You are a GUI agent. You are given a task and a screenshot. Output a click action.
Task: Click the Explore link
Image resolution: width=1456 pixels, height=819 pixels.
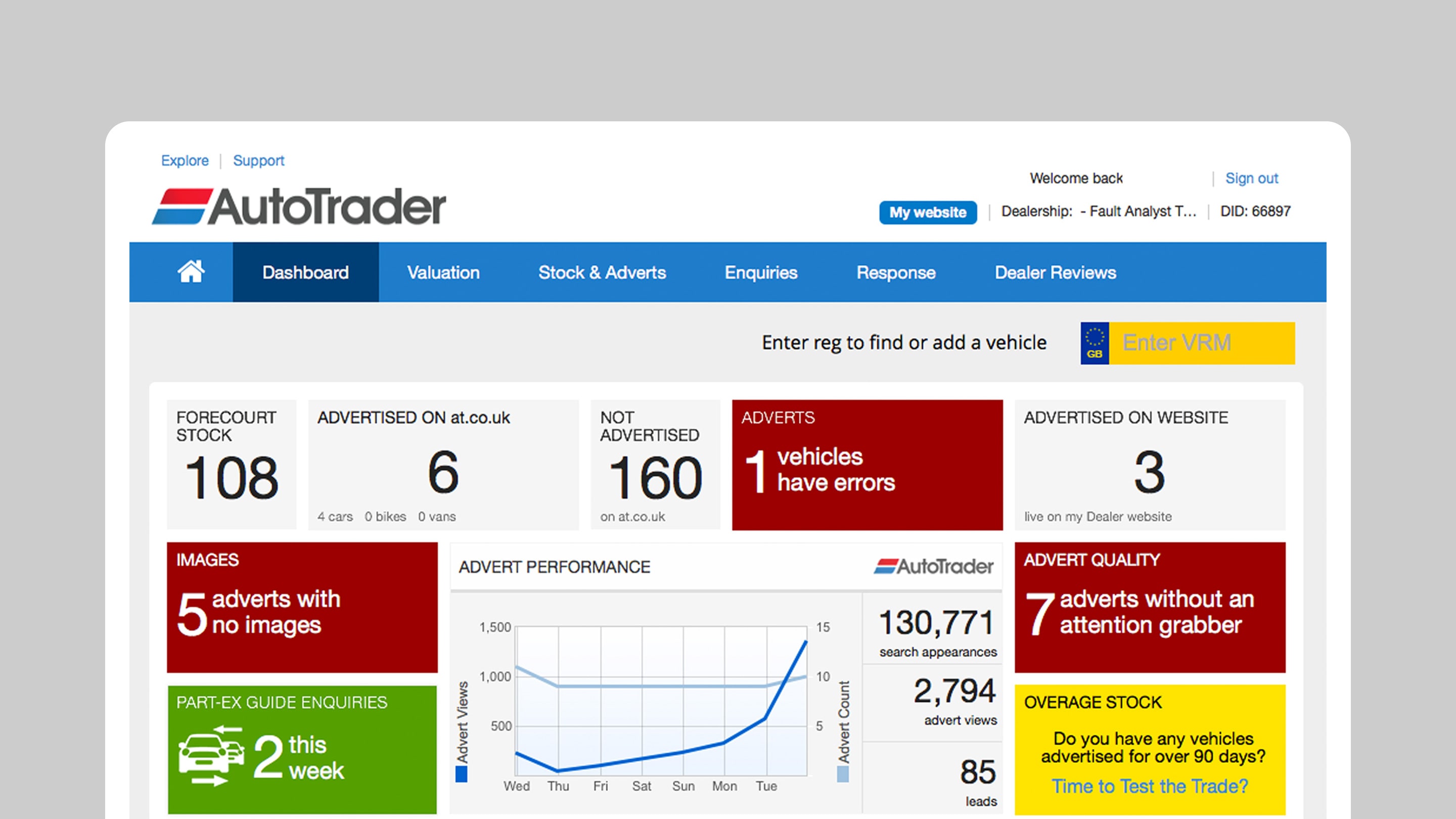185,161
